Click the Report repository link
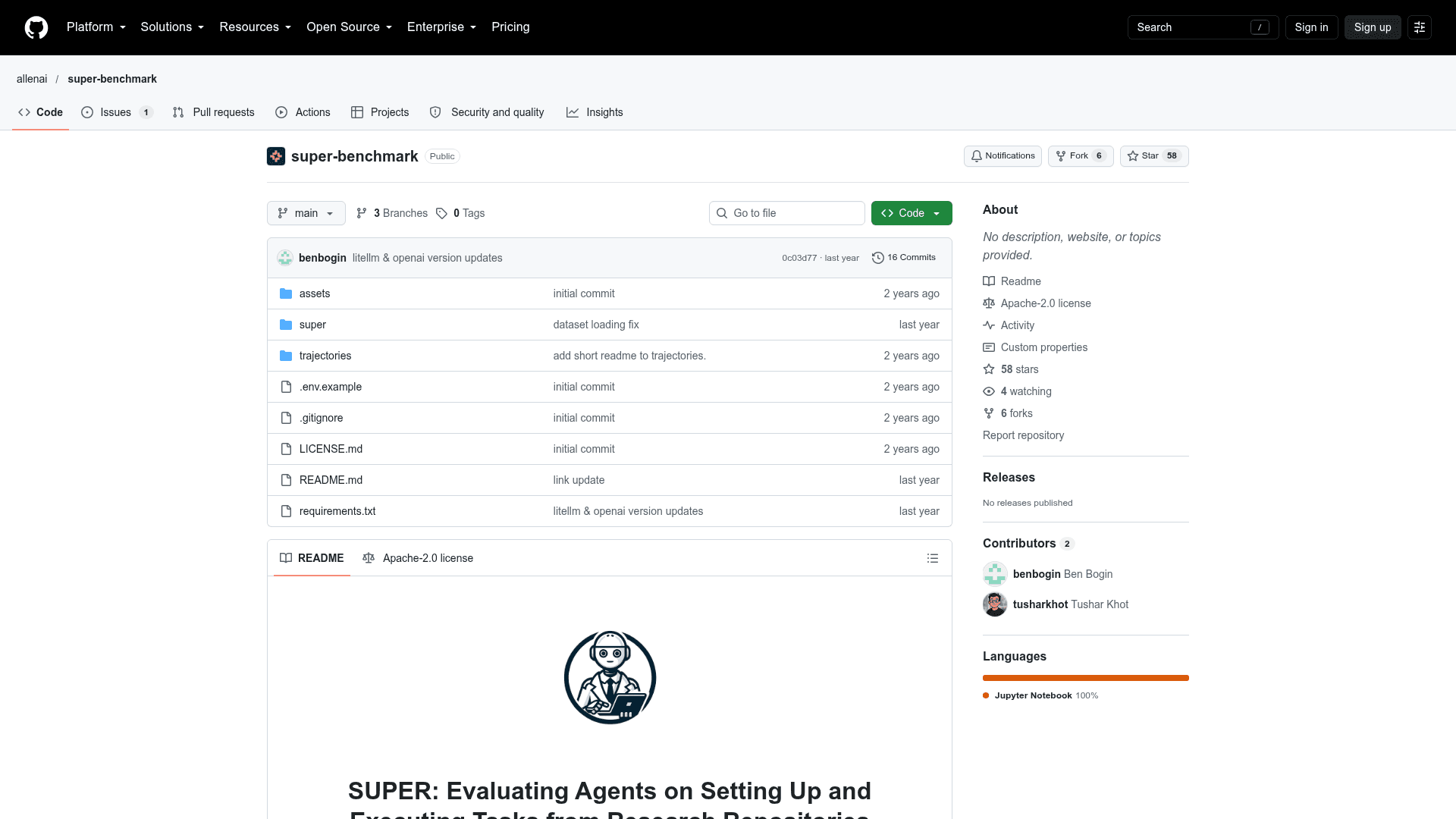The image size is (1456, 819). (1023, 435)
